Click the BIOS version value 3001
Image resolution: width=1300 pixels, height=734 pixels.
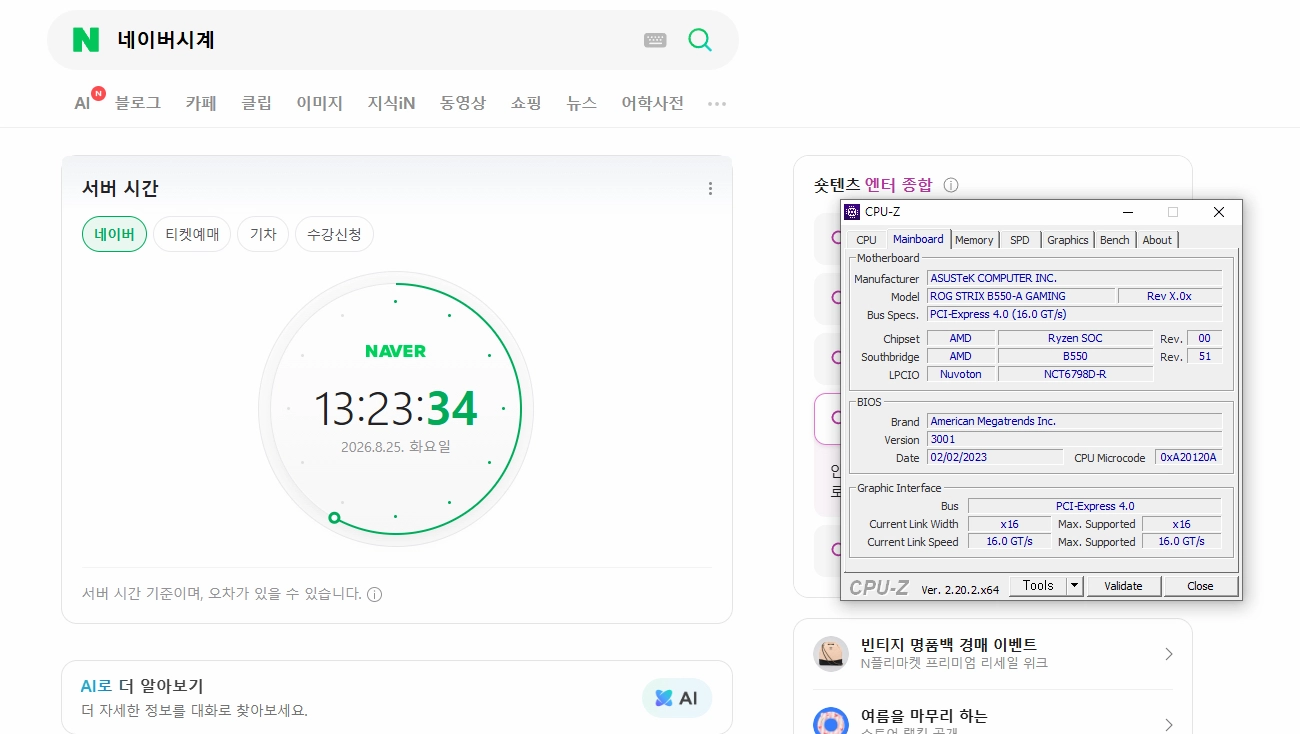pos(1074,439)
